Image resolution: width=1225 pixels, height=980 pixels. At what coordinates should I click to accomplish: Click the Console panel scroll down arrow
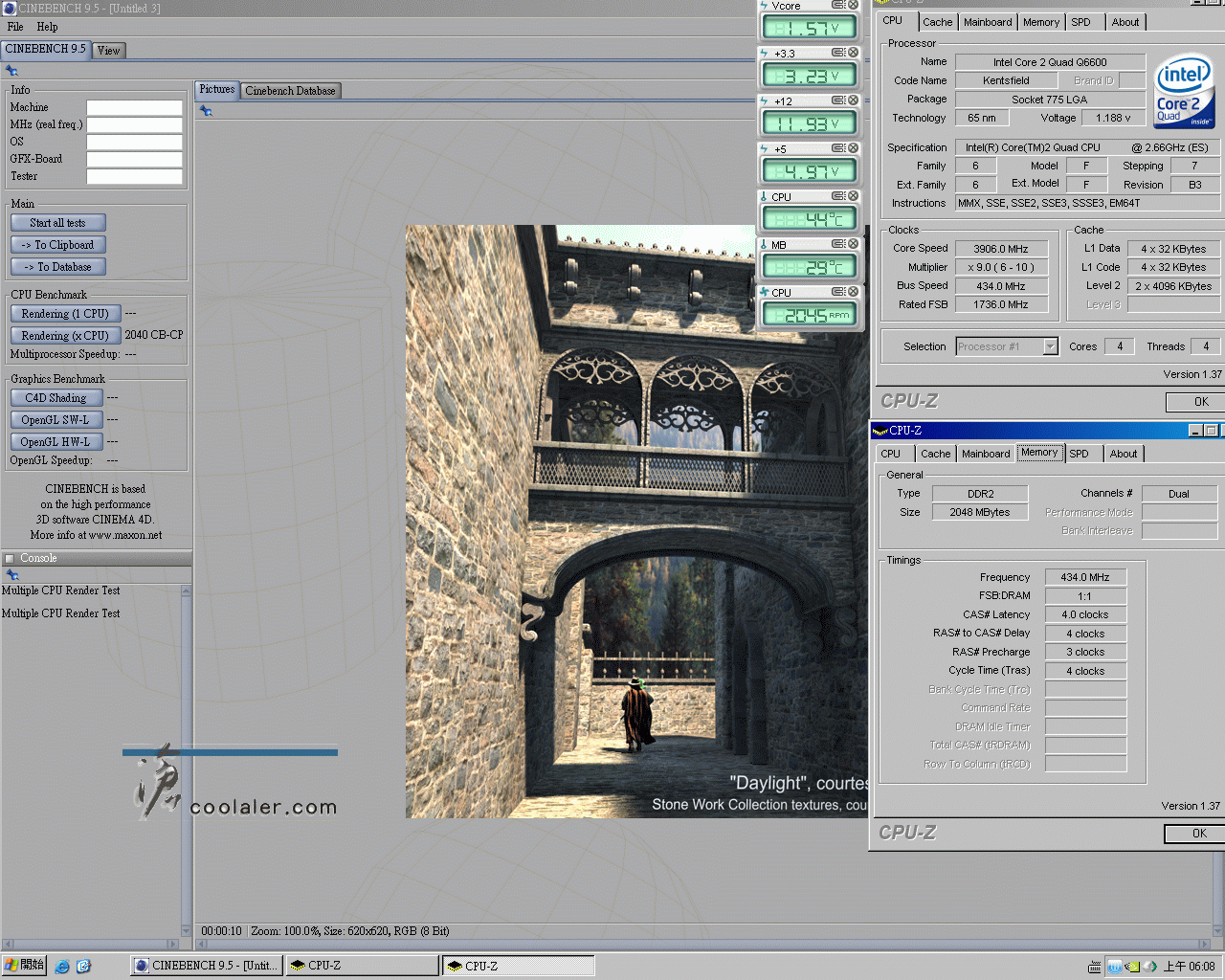click(x=186, y=930)
